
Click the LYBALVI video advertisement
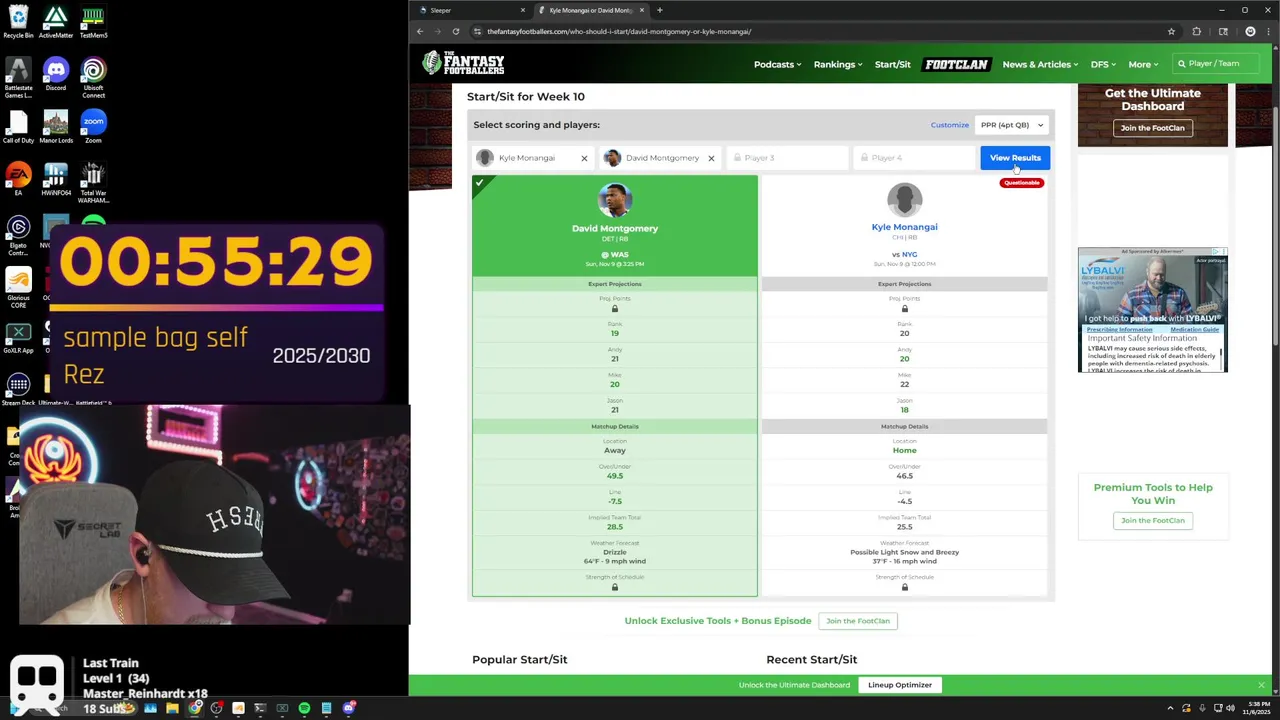[1152, 310]
